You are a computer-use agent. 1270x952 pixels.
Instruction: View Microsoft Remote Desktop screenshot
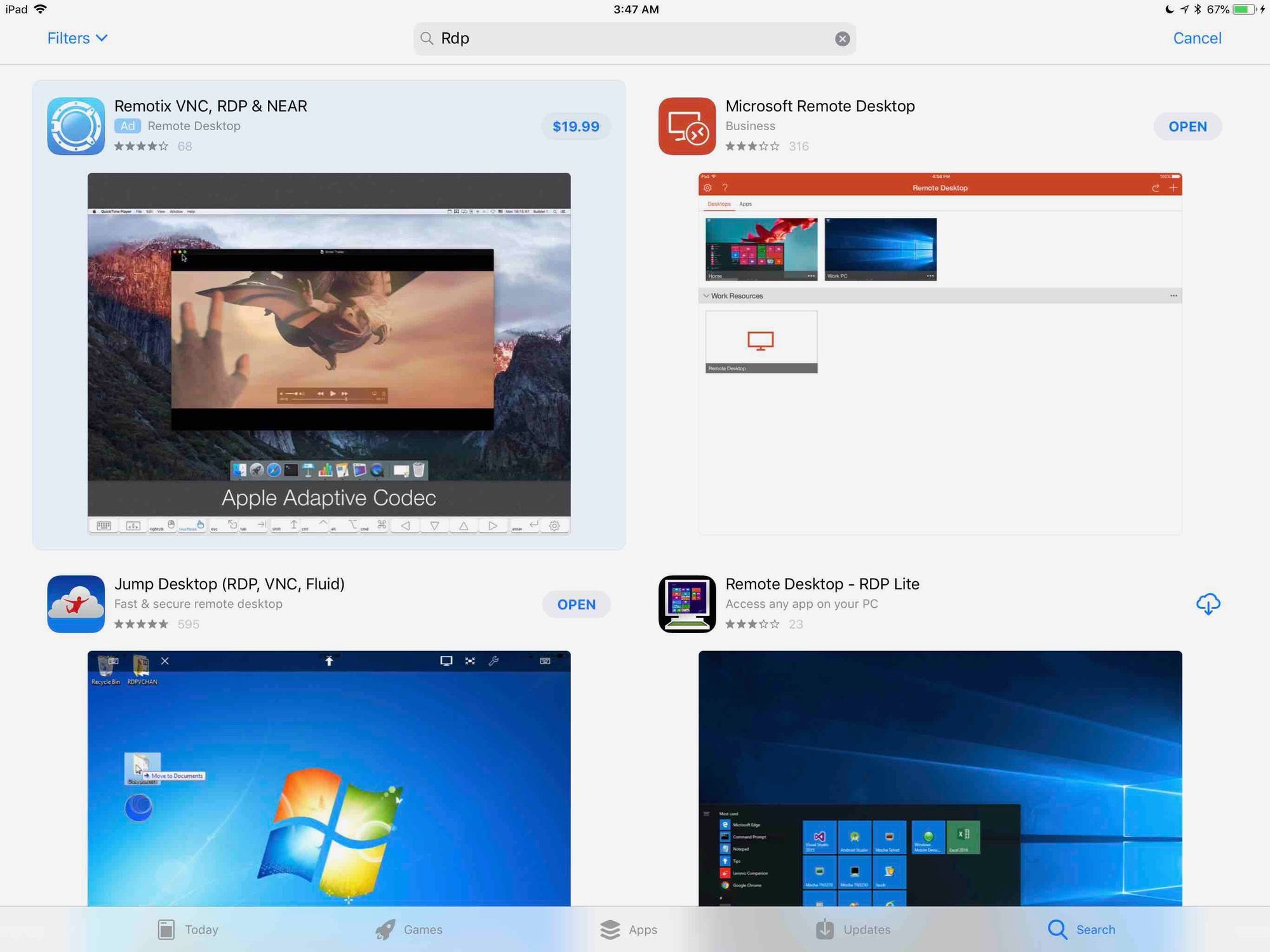point(940,353)
